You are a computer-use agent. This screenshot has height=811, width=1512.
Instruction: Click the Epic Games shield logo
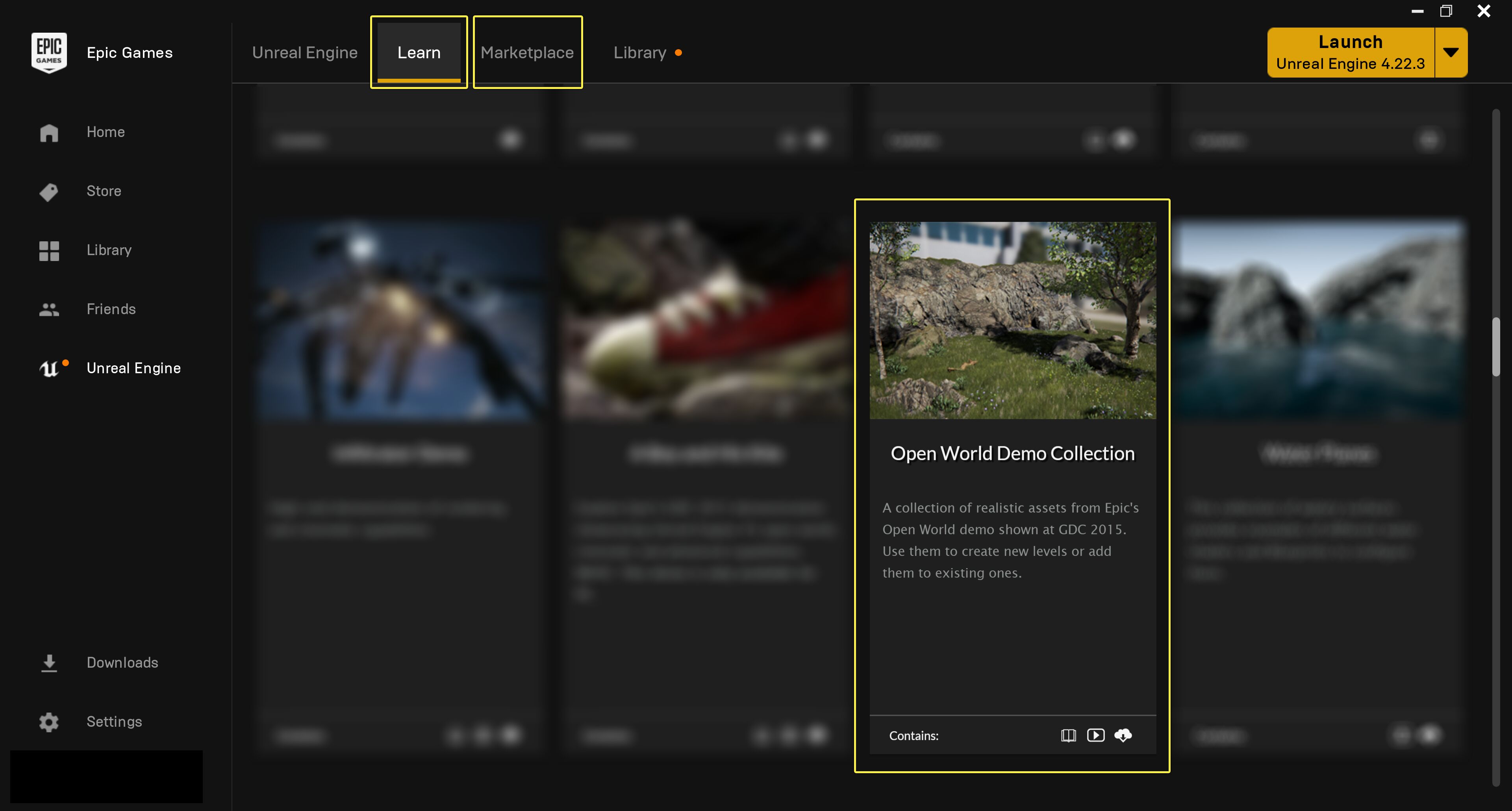(49, 52)
